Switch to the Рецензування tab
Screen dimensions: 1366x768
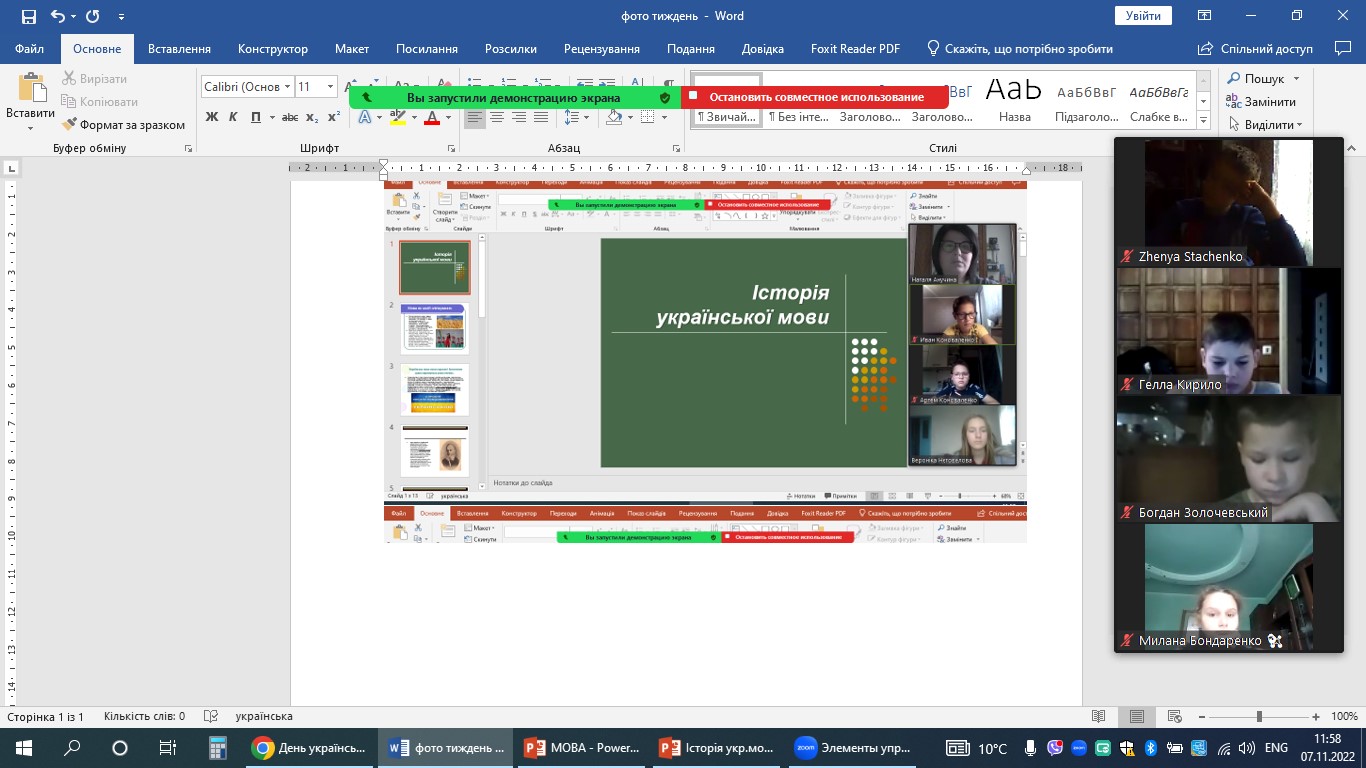tap(601, 49)
